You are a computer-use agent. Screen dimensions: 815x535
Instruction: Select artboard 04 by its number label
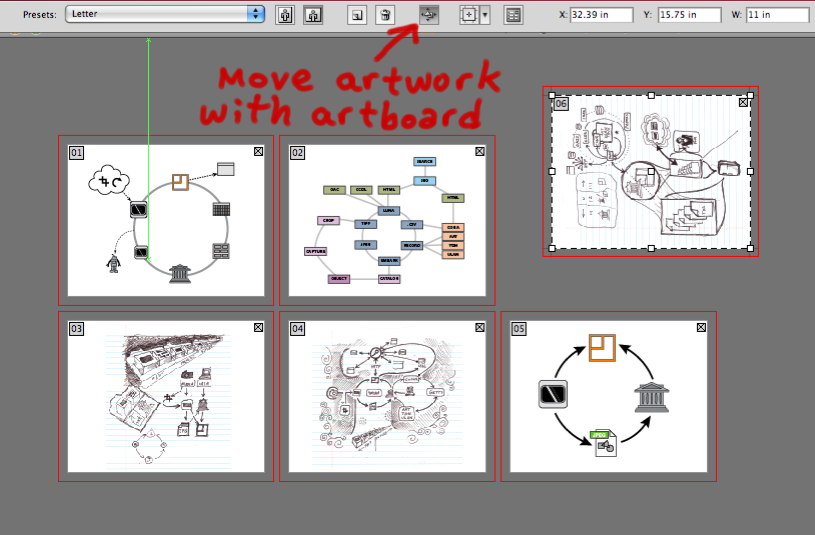297,328
